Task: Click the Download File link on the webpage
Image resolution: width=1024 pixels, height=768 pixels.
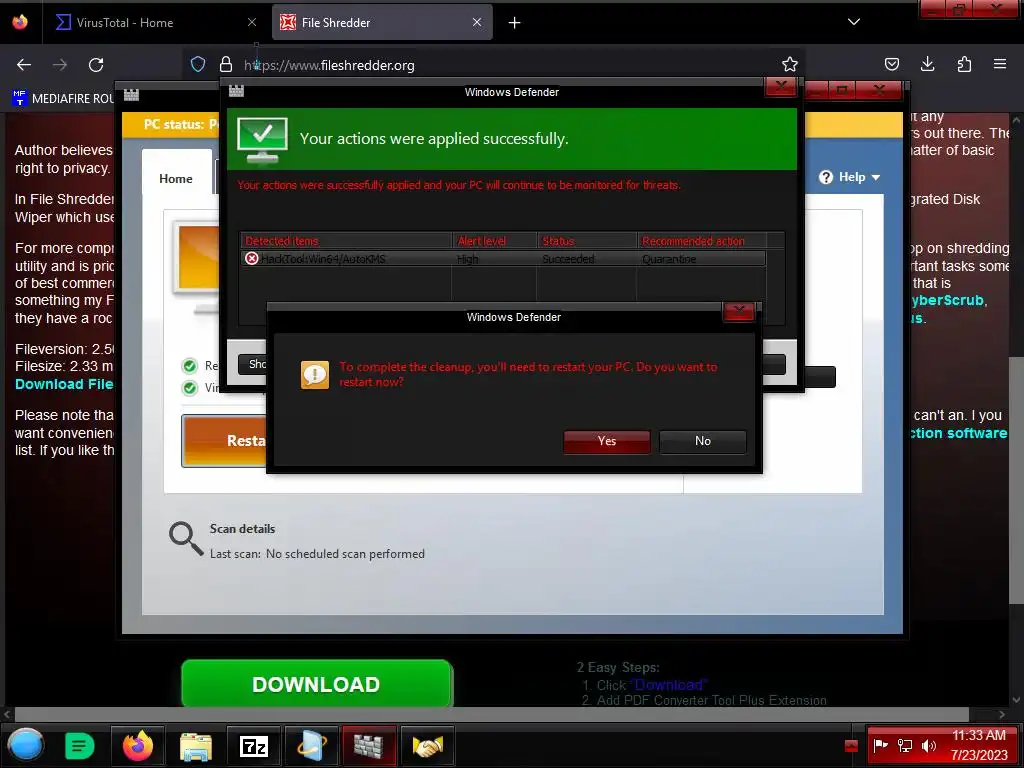Action: pos(64,385)
